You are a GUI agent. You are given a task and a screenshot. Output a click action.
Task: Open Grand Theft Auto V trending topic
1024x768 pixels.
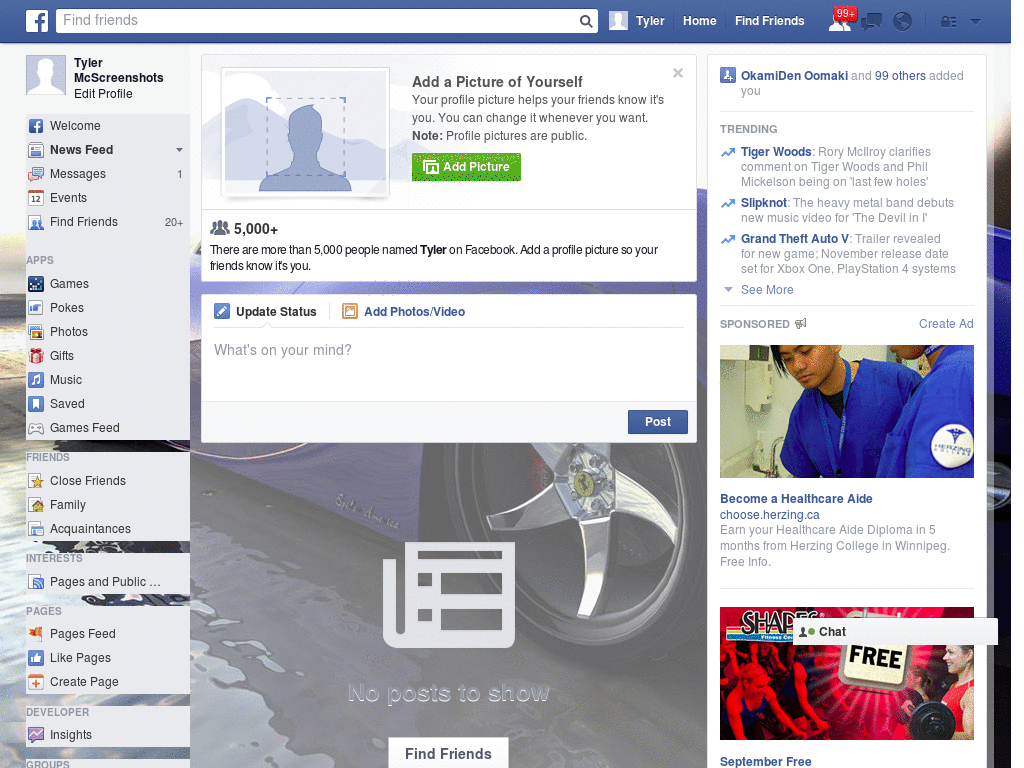click(x=795, y=238)
